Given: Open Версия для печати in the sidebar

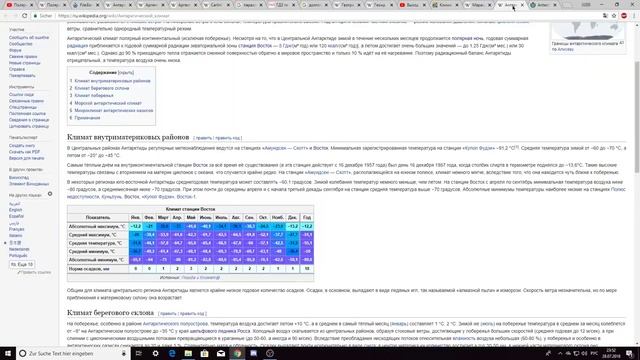Looking at the screenshot, I should [x=27, y=158].
